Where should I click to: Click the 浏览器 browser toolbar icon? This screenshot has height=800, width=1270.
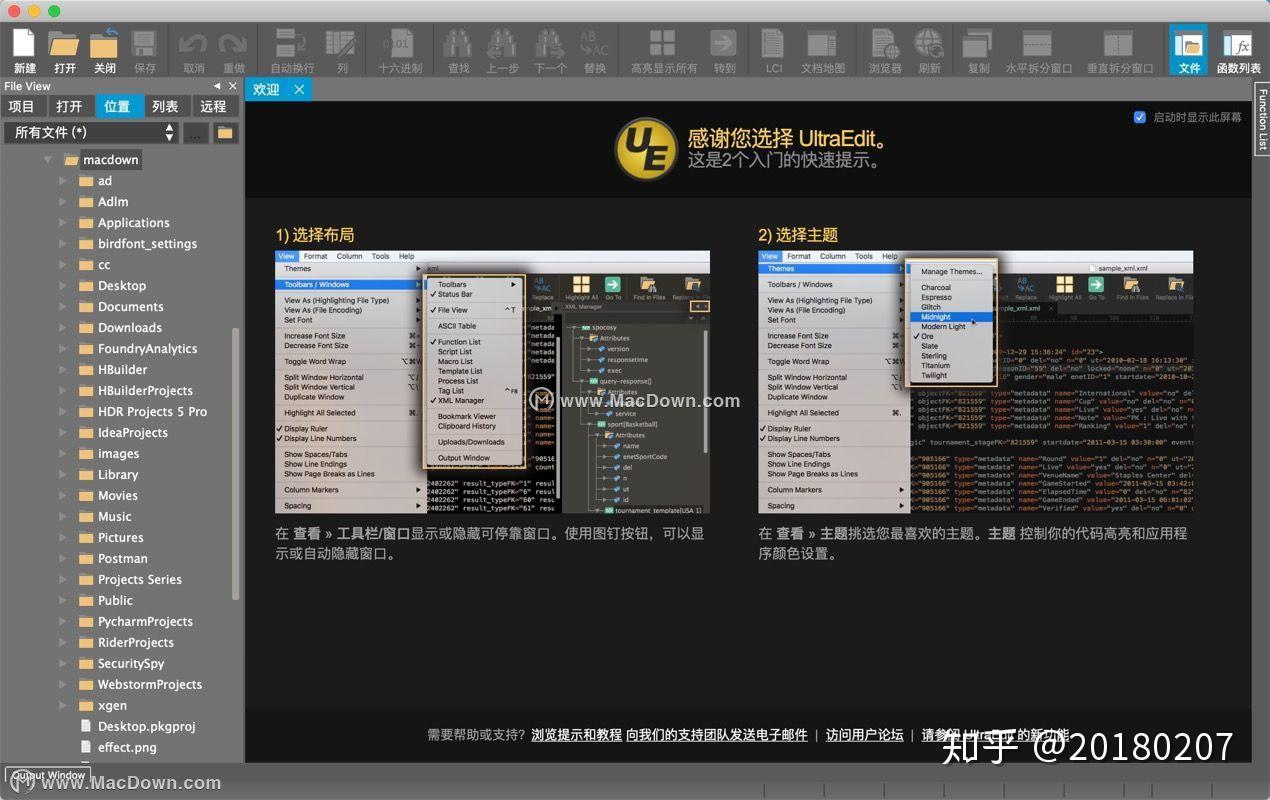pos(883,50)
